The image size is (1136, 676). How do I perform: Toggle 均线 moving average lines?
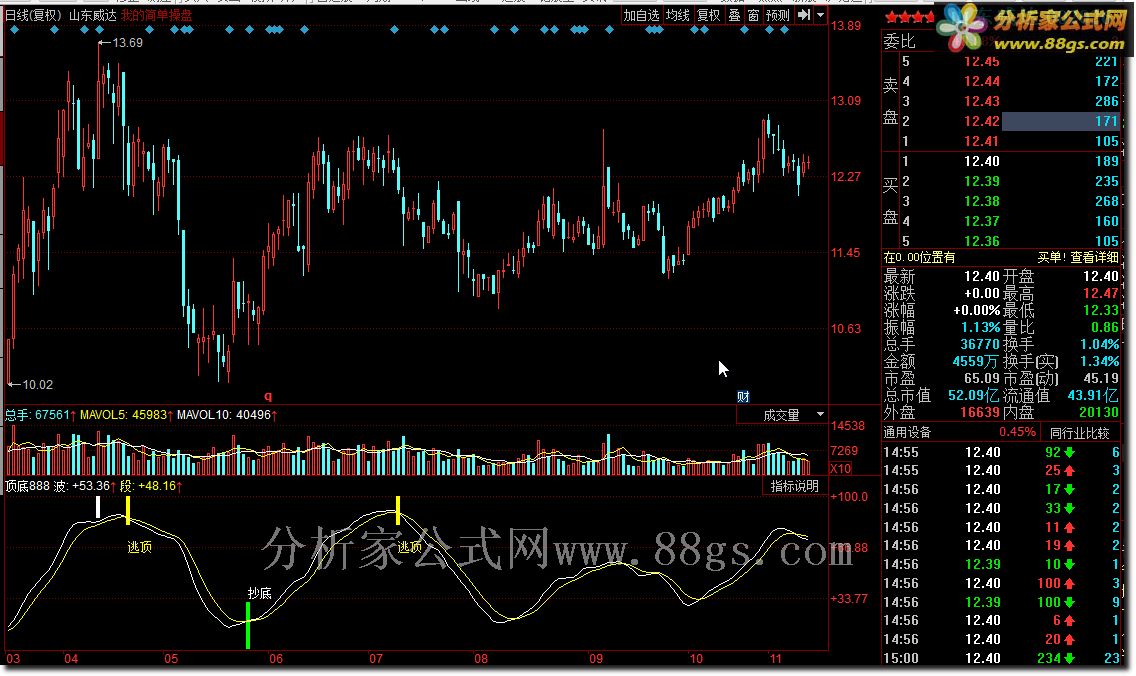(x=677, y=14)
